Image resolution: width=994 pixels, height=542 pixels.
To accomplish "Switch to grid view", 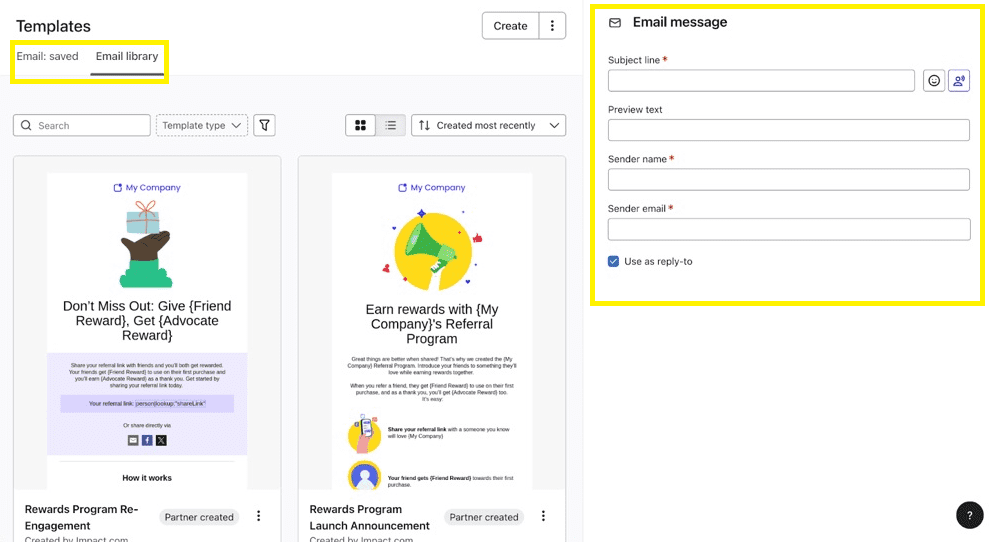I will (361, 126).
